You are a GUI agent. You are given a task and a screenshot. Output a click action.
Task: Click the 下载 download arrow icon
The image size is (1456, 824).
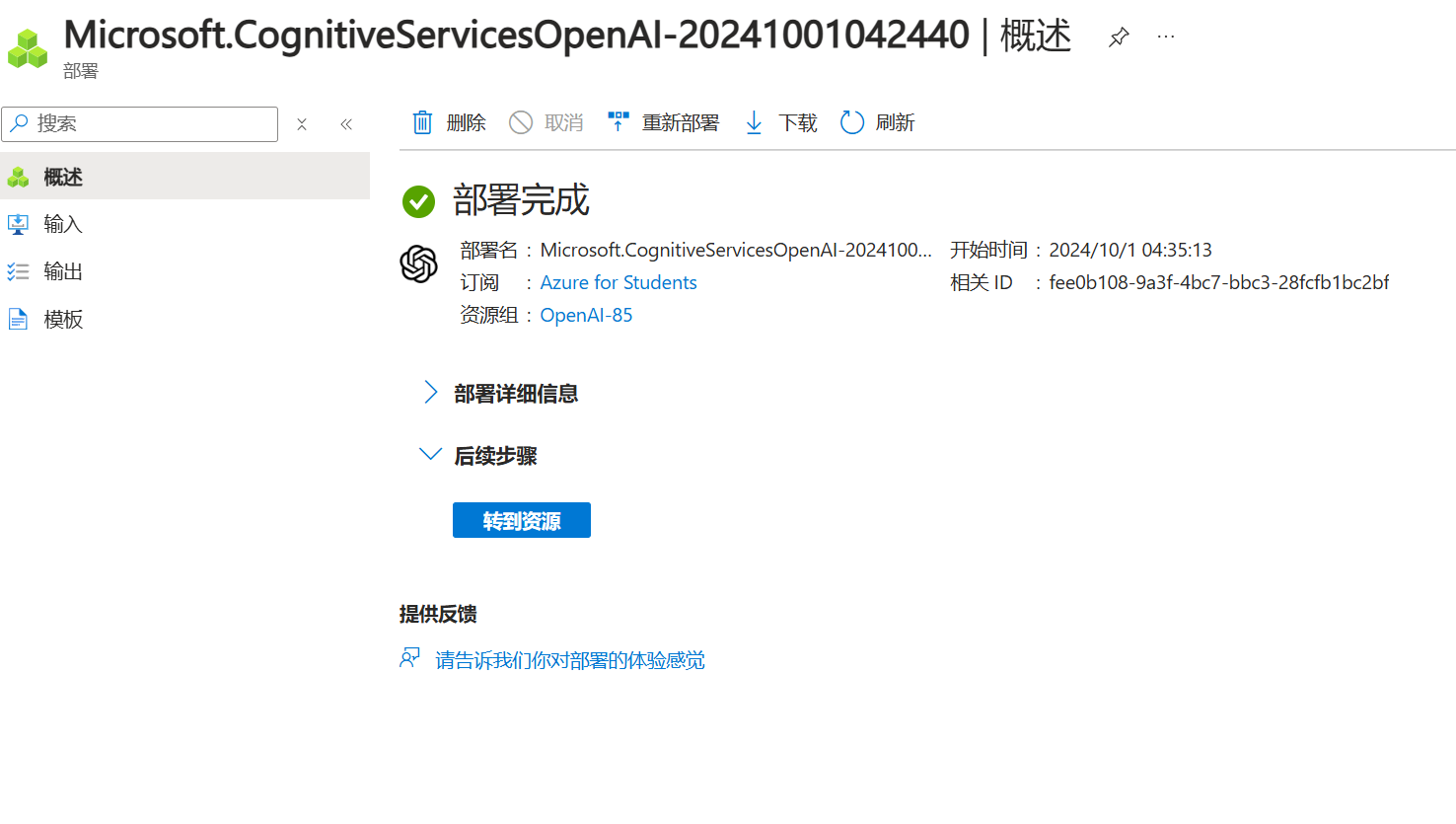coord(754,122)
